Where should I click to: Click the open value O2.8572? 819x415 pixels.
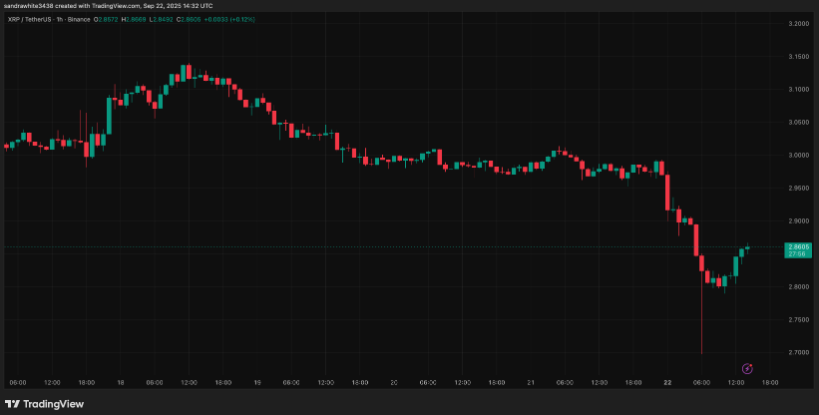point(106,19)
